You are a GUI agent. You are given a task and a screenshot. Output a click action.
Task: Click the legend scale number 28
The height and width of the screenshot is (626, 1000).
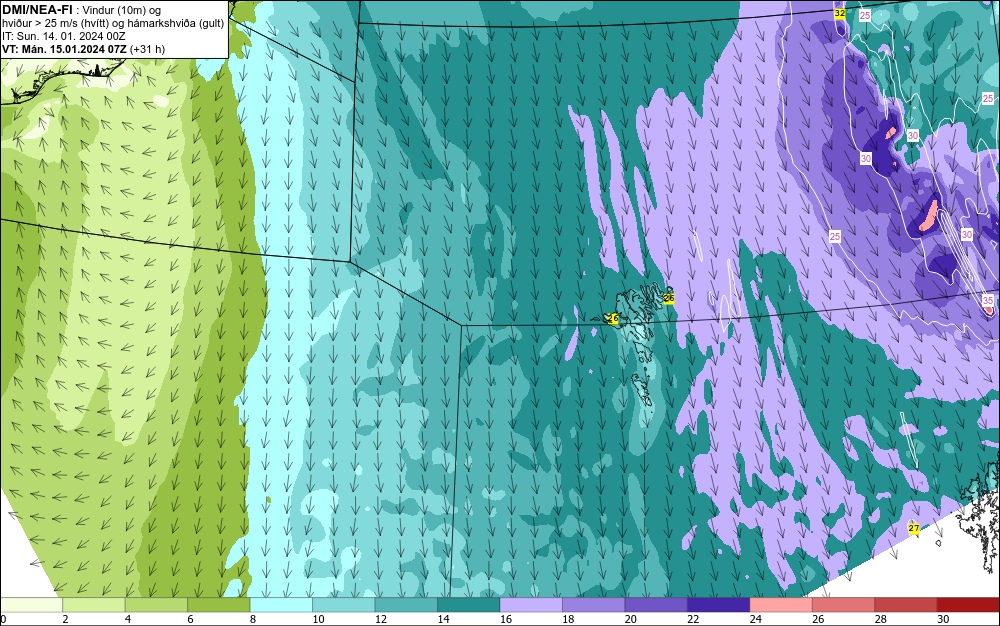pyautogui.click(x=881, y=619)
